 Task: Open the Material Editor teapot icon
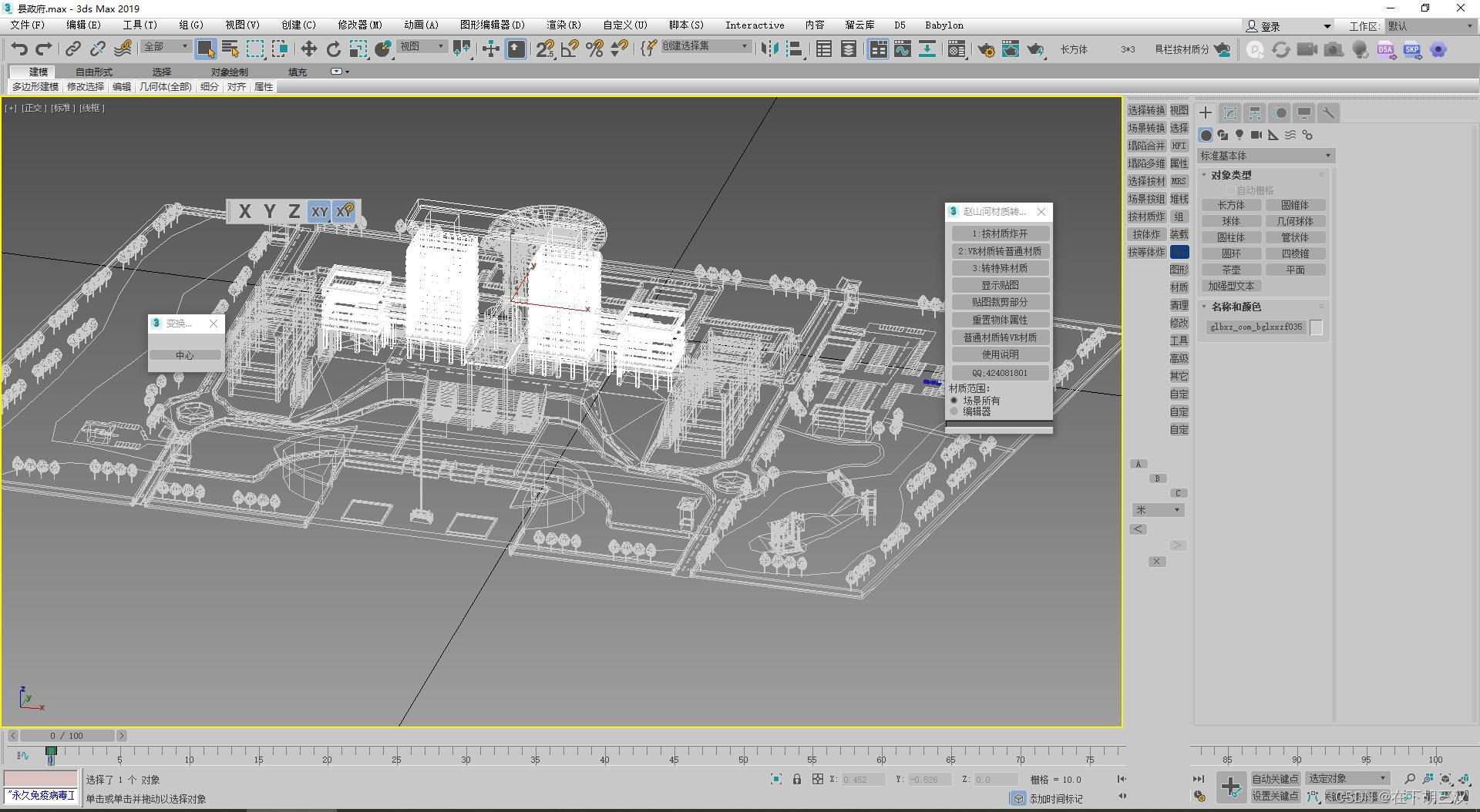pos(957,49)
